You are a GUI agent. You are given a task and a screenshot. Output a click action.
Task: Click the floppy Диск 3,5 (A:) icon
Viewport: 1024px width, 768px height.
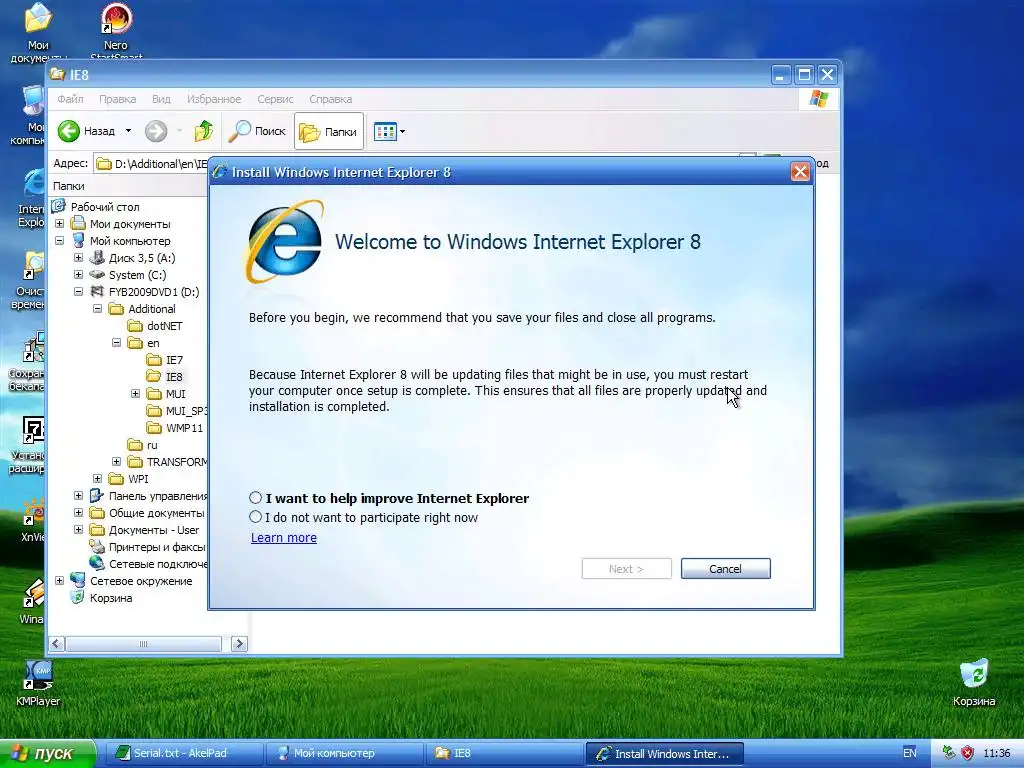click(x=97, y=258)
